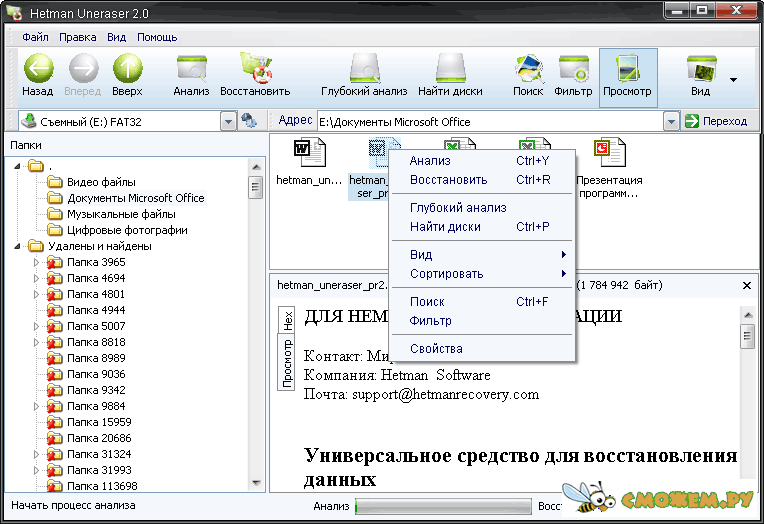Open the Вид menu in the menu bar
This screenshot has width=764, height=524.
click(x=116, y=37)
